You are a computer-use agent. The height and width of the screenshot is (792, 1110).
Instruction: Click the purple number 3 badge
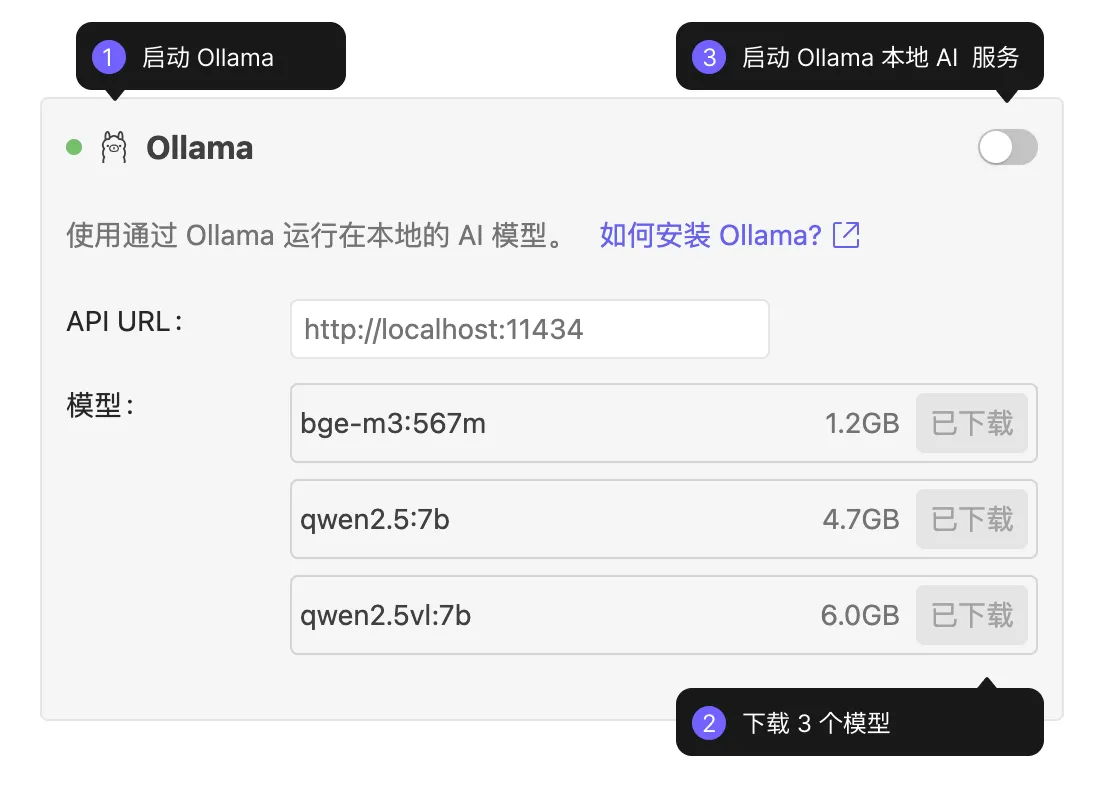click(708, 57)
